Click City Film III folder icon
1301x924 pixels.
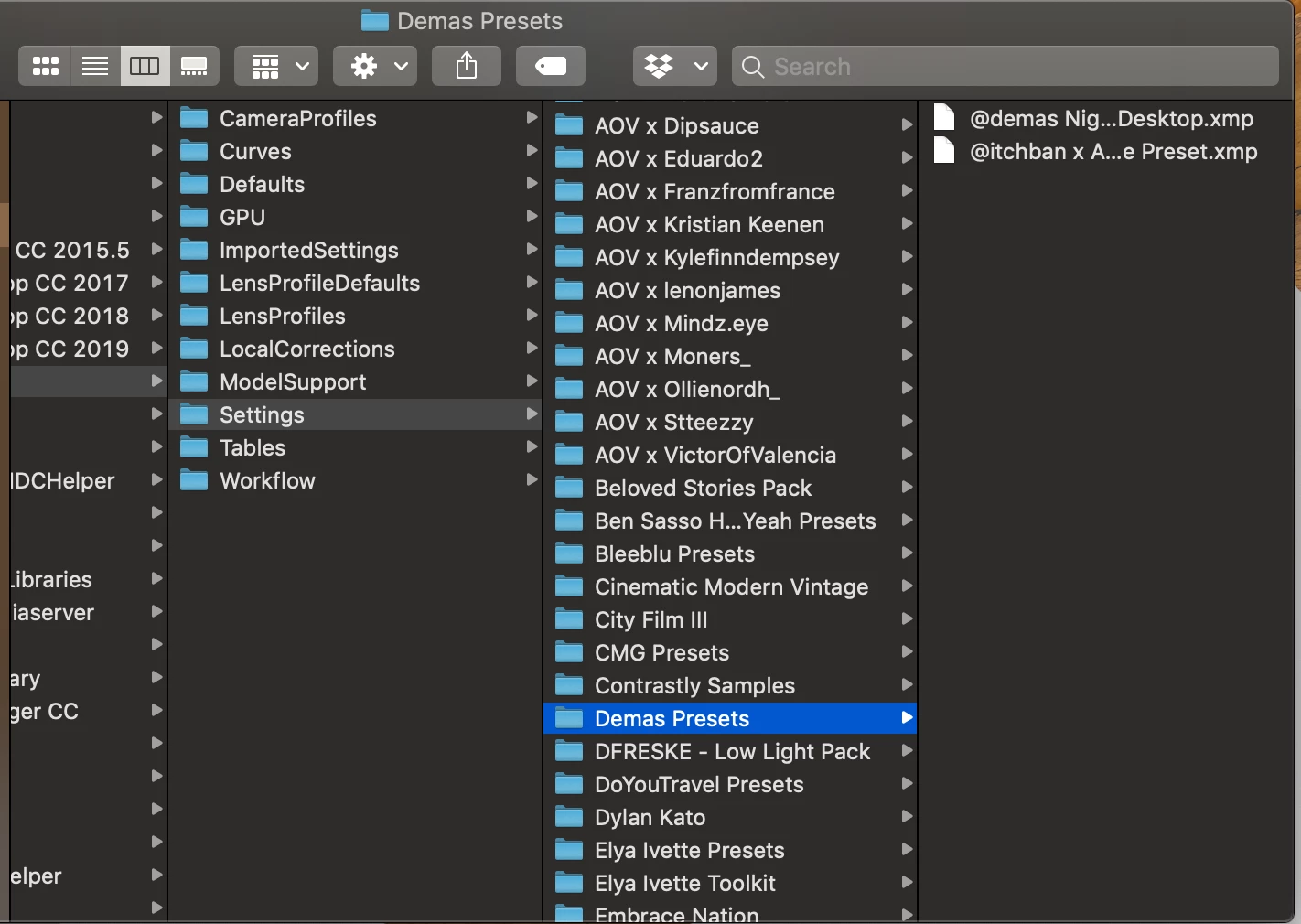[569, 619]
